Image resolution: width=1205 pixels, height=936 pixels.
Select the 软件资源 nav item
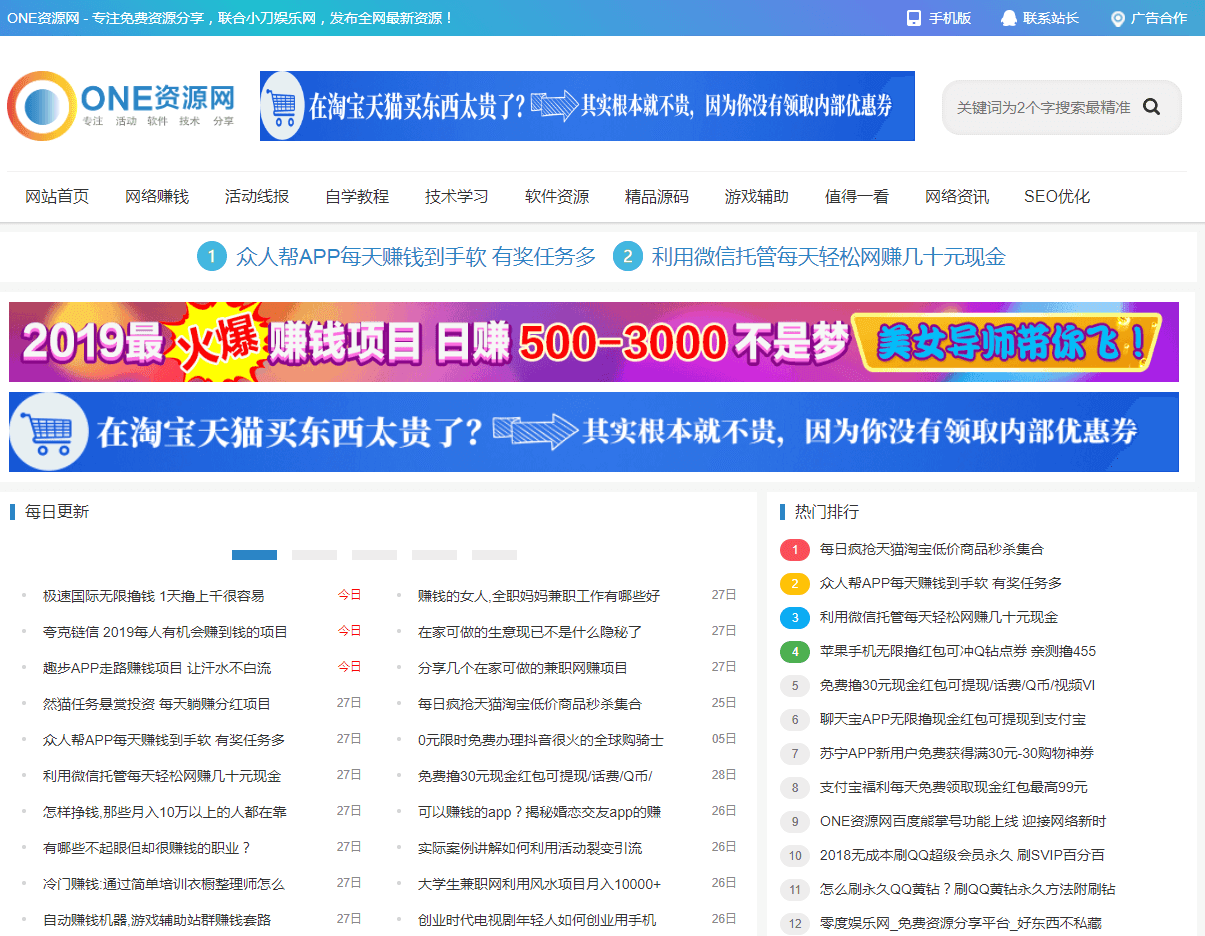556,196
